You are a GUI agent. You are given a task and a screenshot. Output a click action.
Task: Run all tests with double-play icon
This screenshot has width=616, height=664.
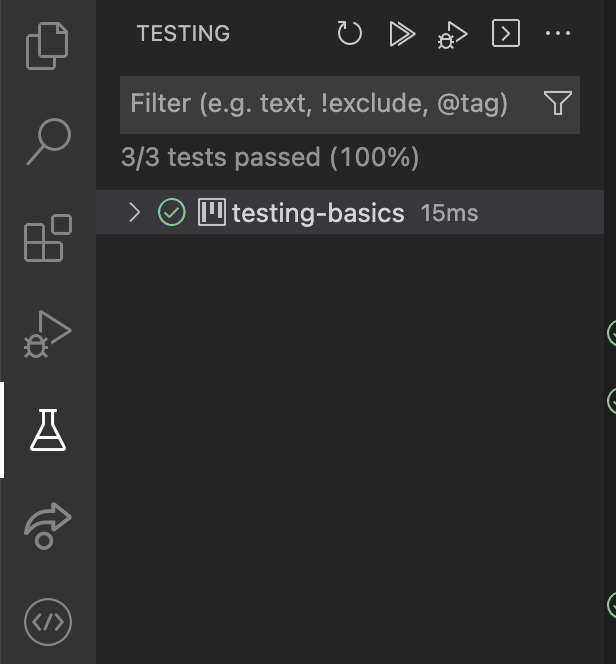402,34
